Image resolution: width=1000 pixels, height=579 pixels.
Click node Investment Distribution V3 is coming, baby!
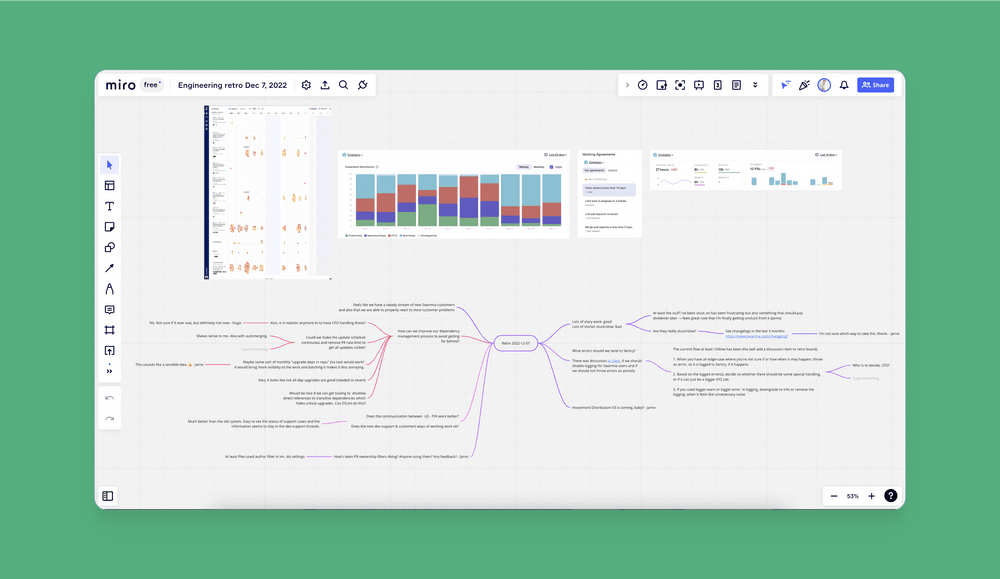[614, 407]
